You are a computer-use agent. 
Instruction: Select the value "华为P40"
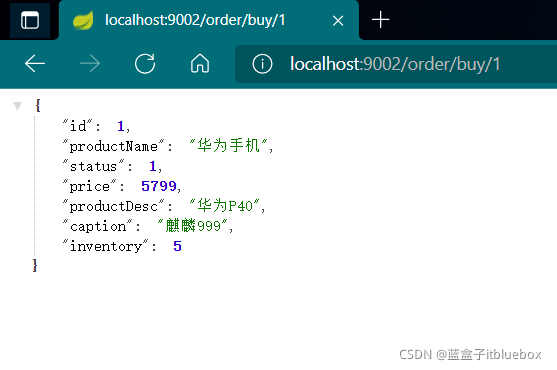point(225,206)
